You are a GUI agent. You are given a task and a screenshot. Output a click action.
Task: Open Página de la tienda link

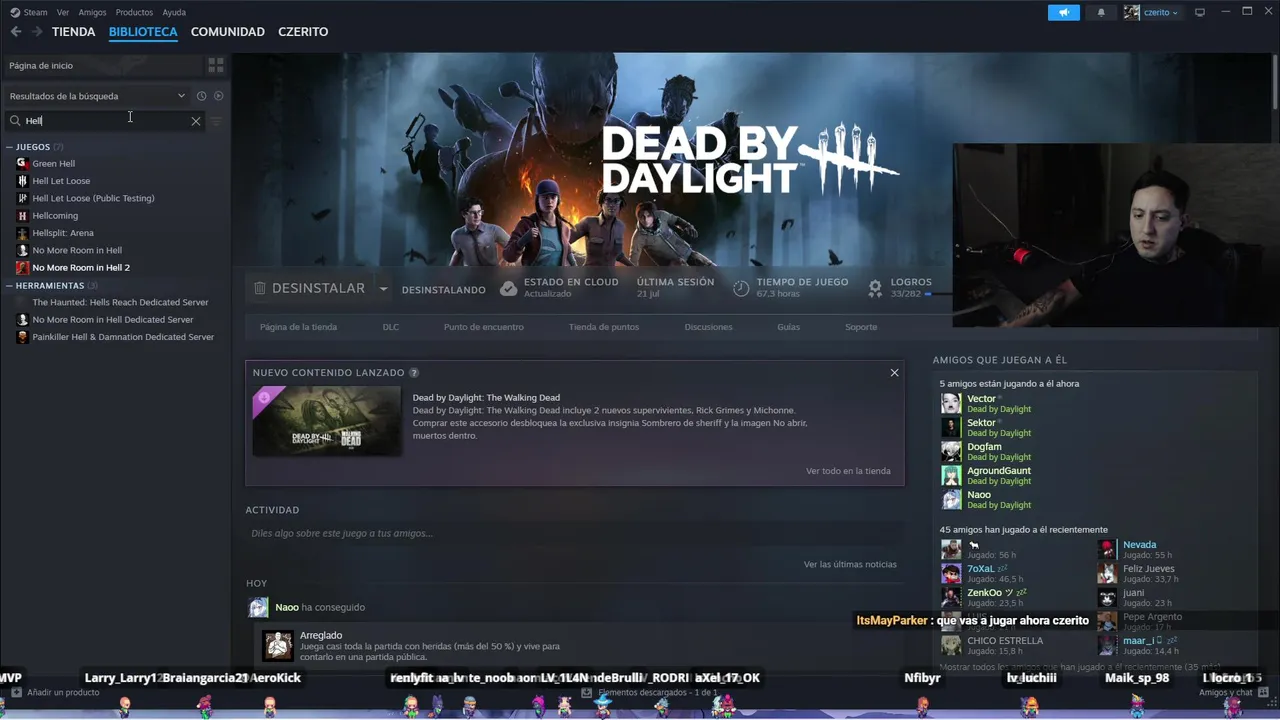[298, 327]
